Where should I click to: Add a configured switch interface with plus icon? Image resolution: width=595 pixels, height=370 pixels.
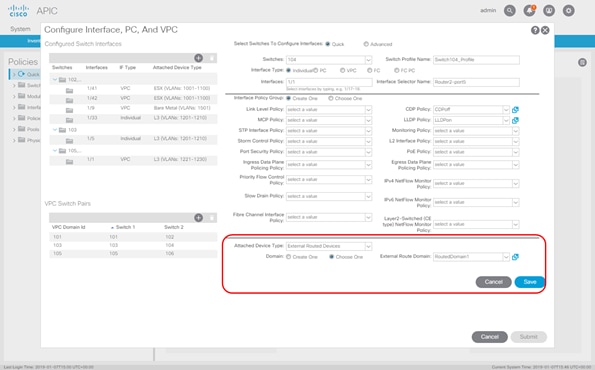tap(198, 58)
